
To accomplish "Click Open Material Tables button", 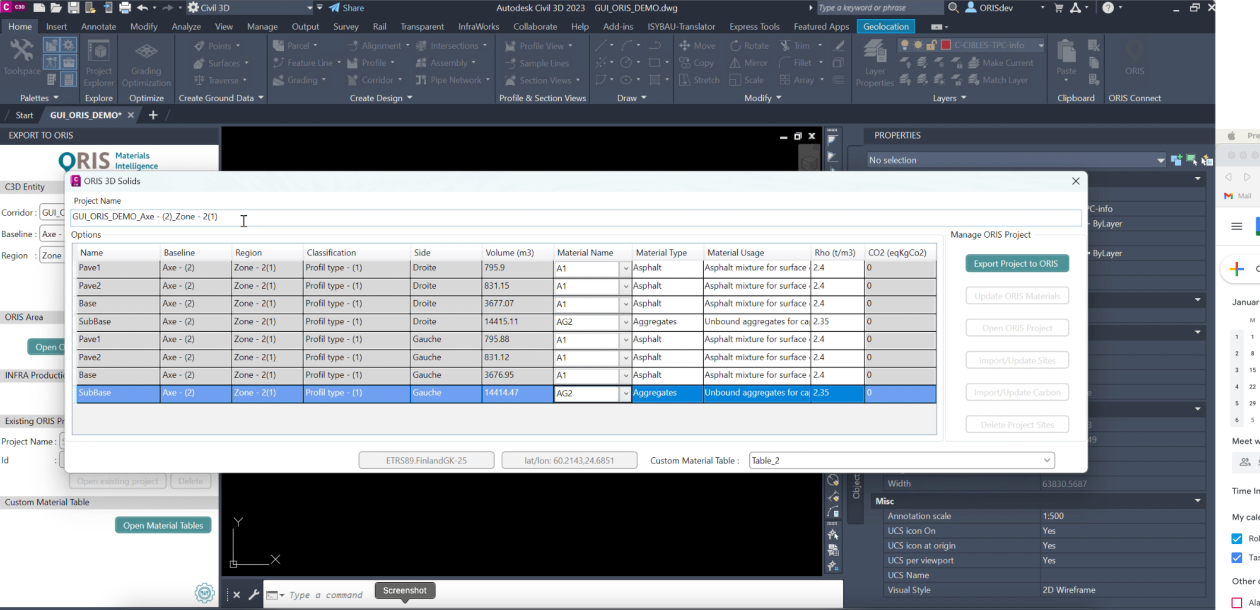I will click(164, 525).
